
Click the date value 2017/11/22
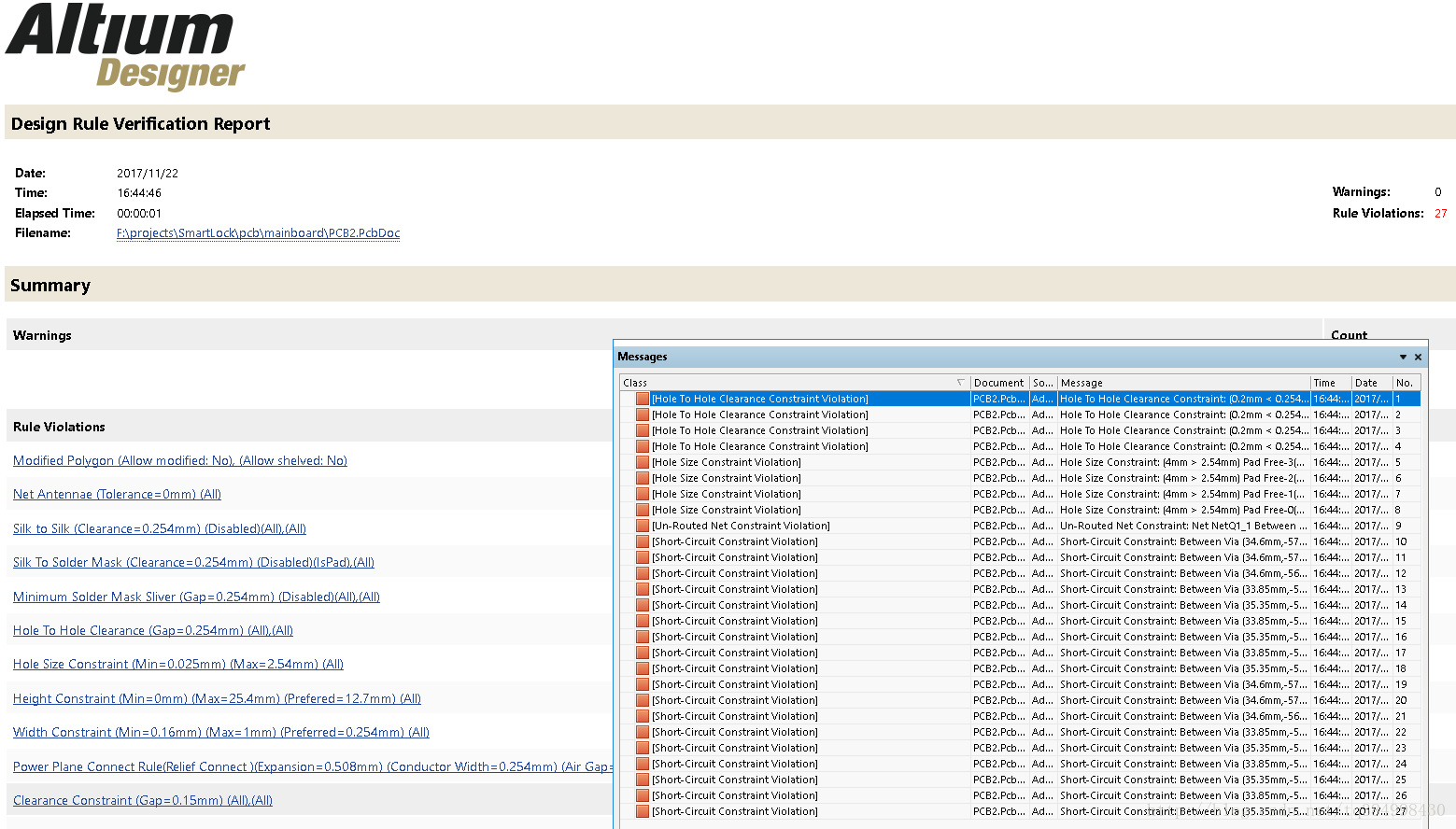coord(148,174)
